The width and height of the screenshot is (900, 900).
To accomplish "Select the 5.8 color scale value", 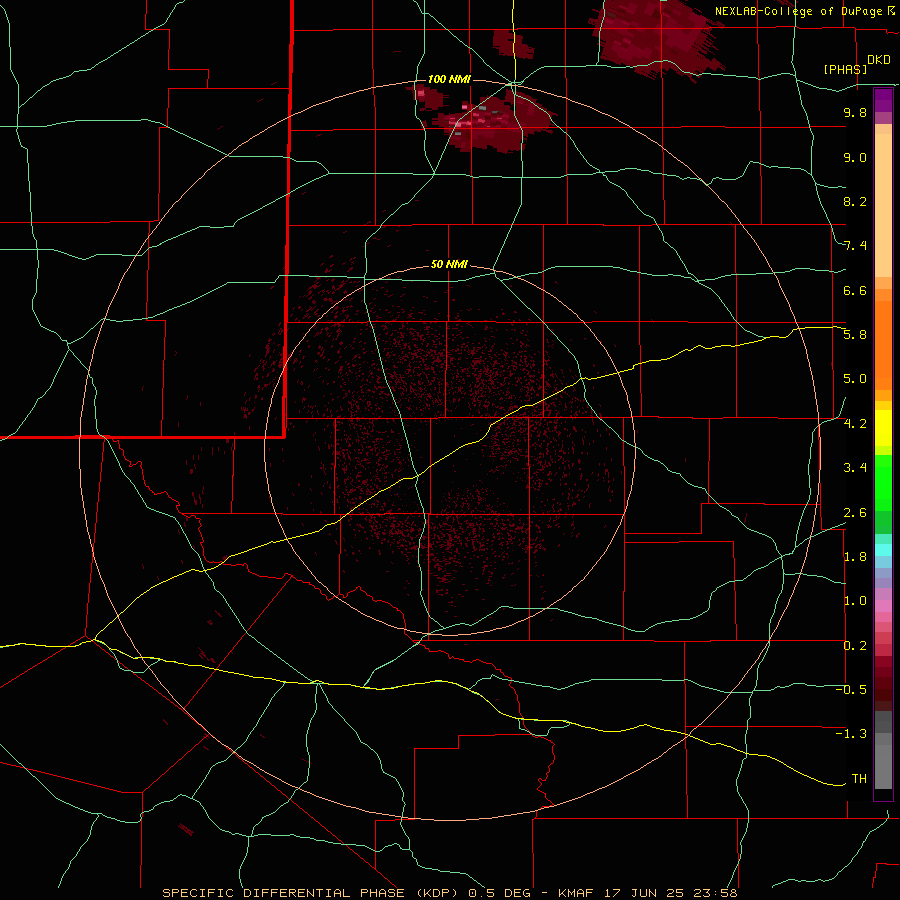I will click(855, 335).
